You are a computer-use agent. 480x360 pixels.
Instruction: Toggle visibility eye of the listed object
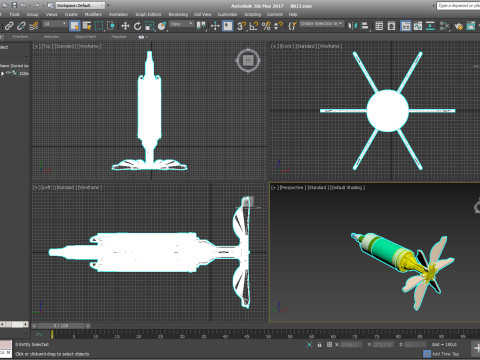pos(8,73)
